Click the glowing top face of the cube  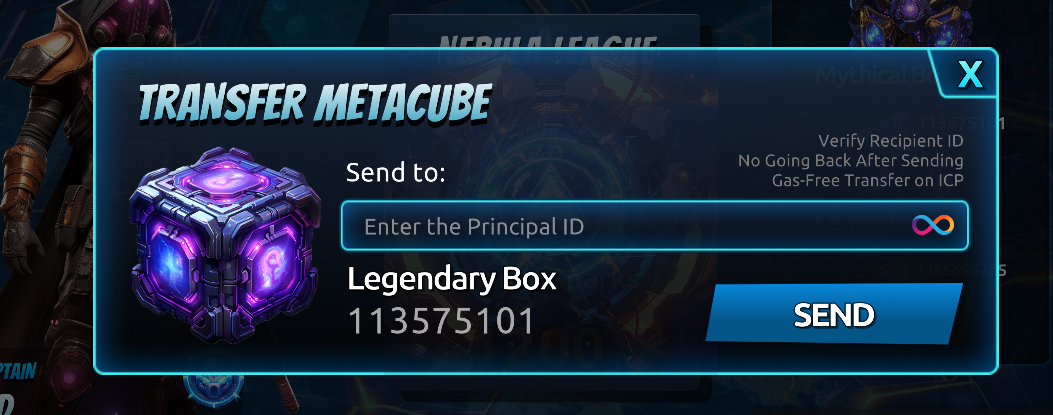point(226,179)
